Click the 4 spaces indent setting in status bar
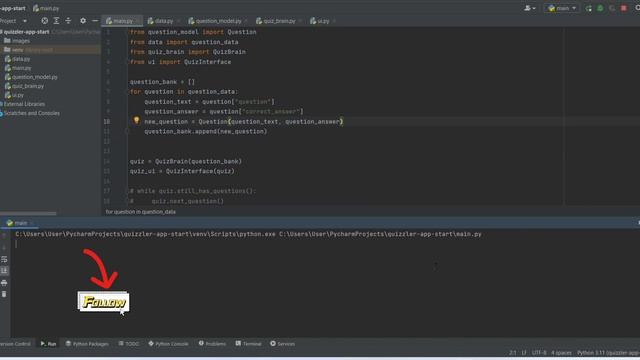This screenshot has height=360, width=640. click(561, 353)
